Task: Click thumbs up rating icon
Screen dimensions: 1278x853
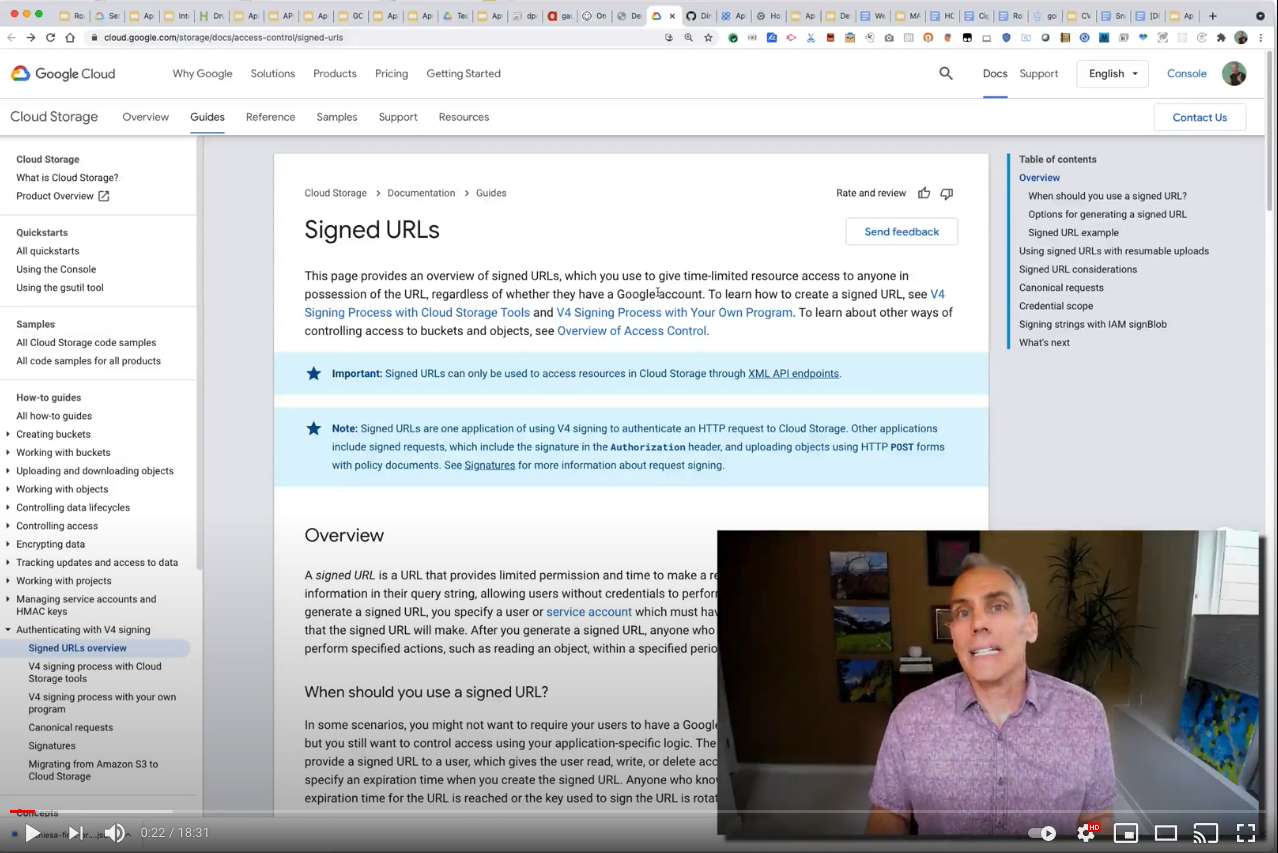Action: click(x=924, y=193)
